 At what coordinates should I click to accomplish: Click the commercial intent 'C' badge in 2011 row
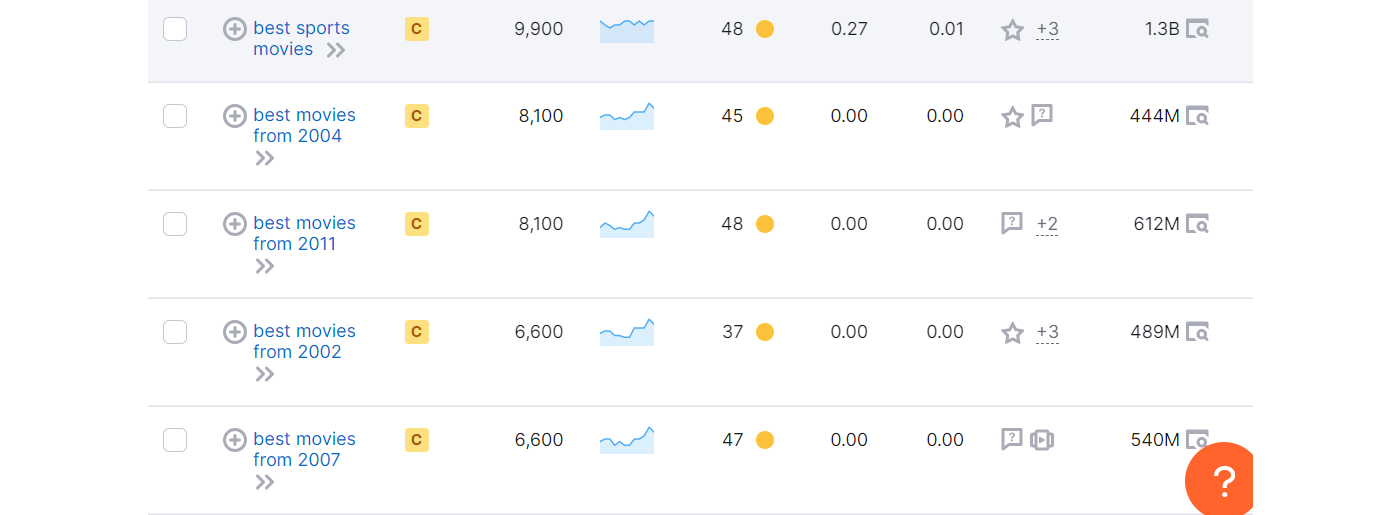[417, 224]
